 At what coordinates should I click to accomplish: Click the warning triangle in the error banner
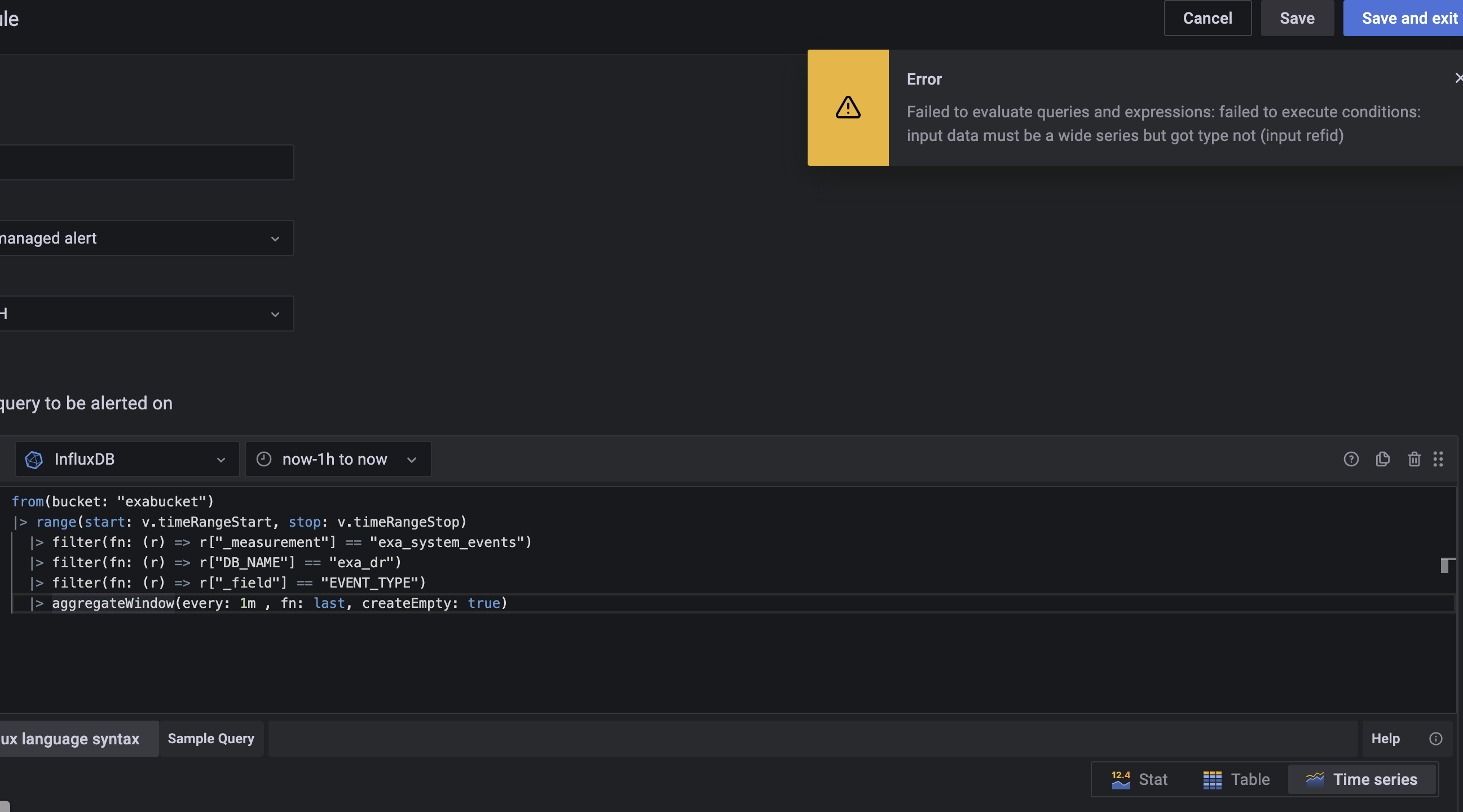coord(847,108)
